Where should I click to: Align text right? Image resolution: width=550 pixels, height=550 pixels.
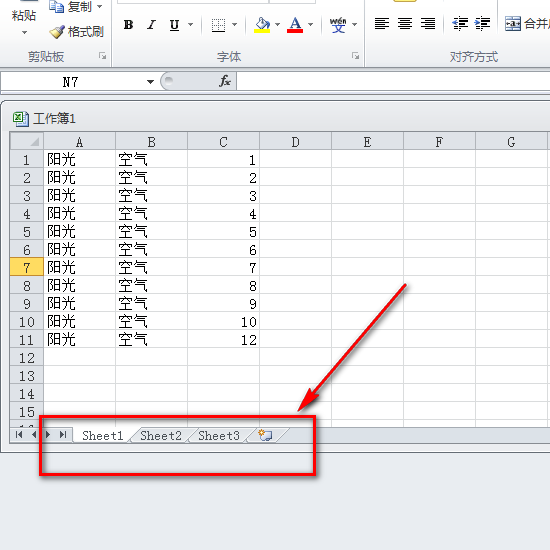428,24
